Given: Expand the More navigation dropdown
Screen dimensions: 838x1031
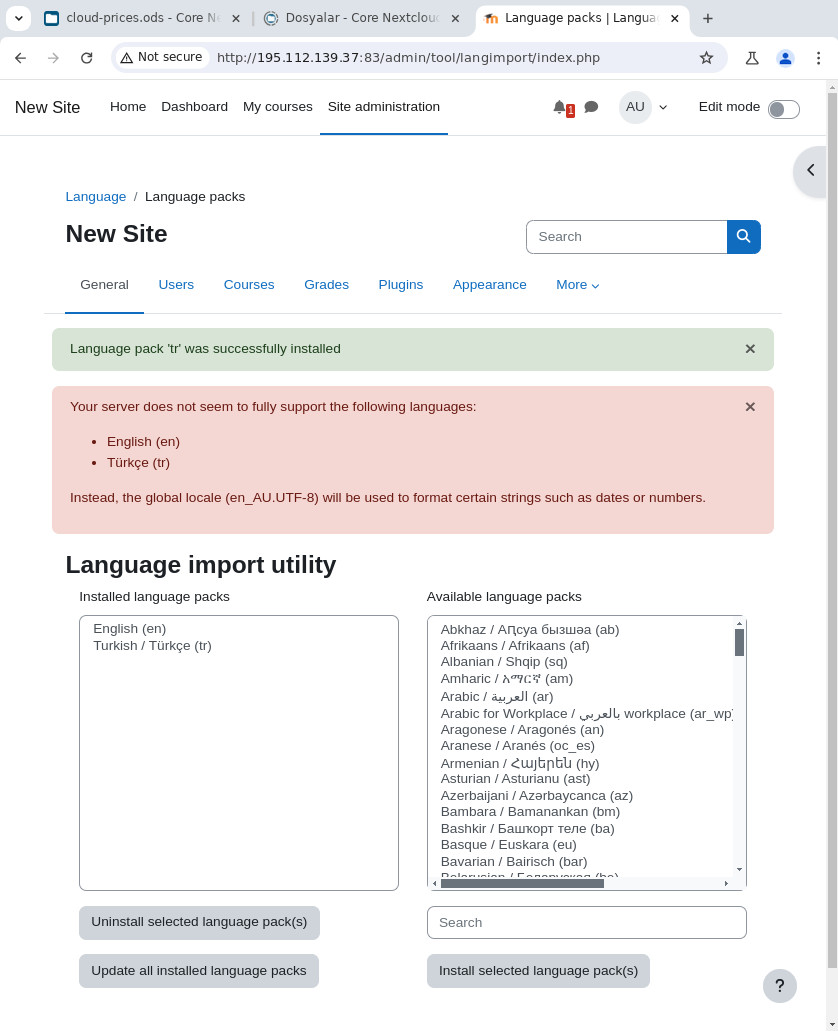Looking at the screenshot, I should [577, 285].
